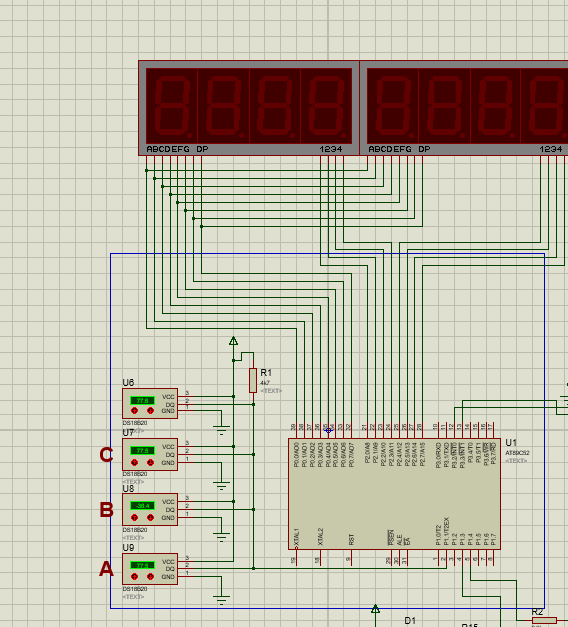Screen dimensions: 568x627
Task: Click the U6 reference label
Action: [x=128, y=383]
